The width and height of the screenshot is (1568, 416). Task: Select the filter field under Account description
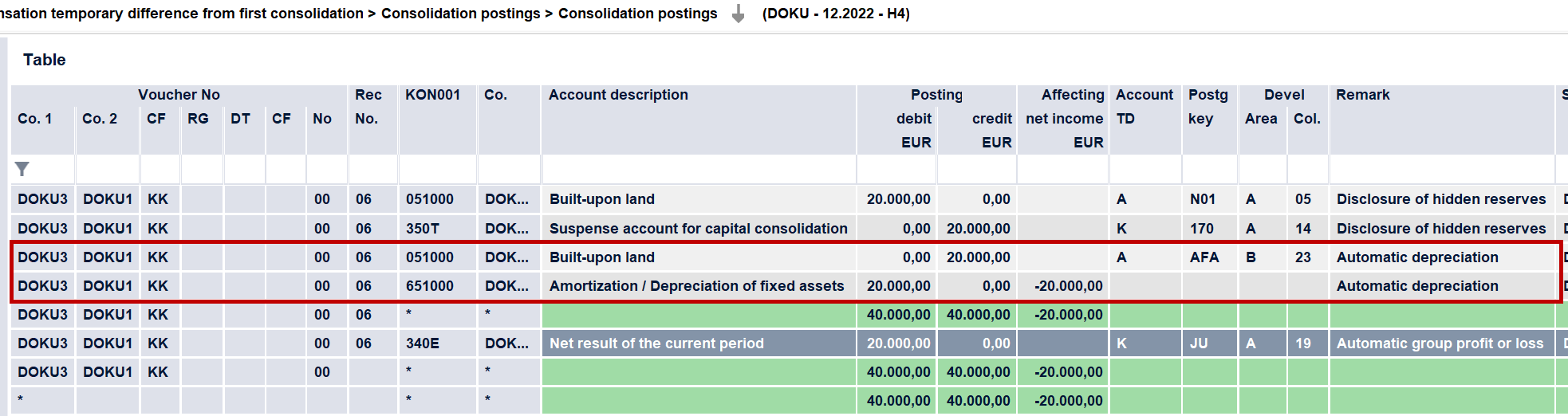coord(699,169)
